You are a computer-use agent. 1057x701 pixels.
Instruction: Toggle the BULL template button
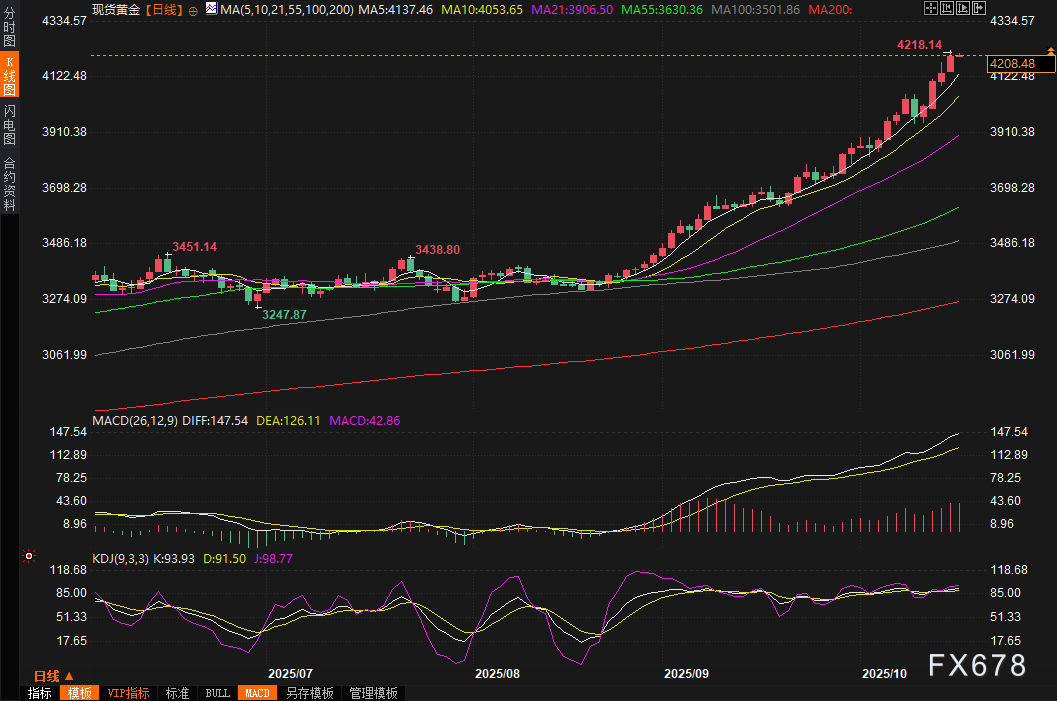pos(217,693)
